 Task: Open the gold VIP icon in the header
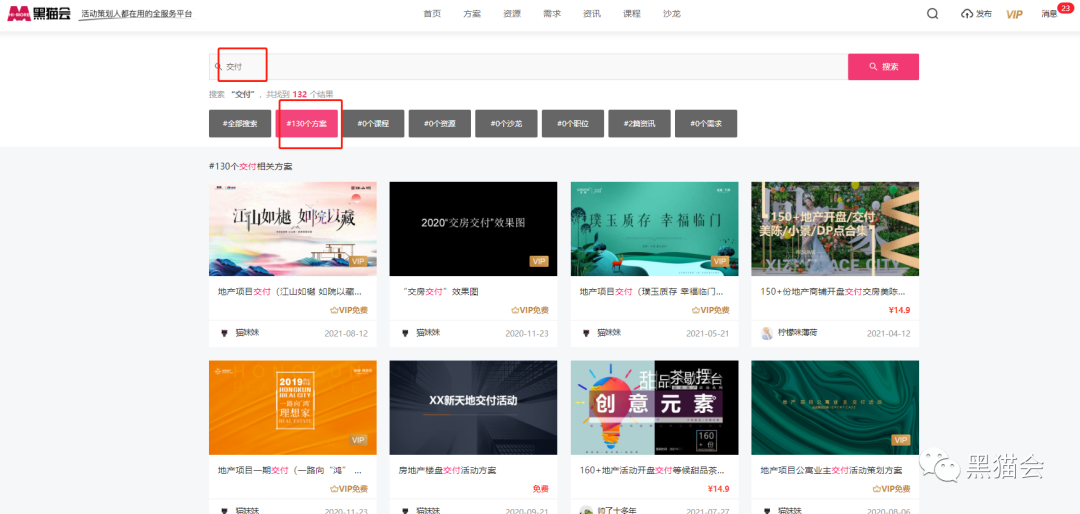click(x=1014, y=14)
